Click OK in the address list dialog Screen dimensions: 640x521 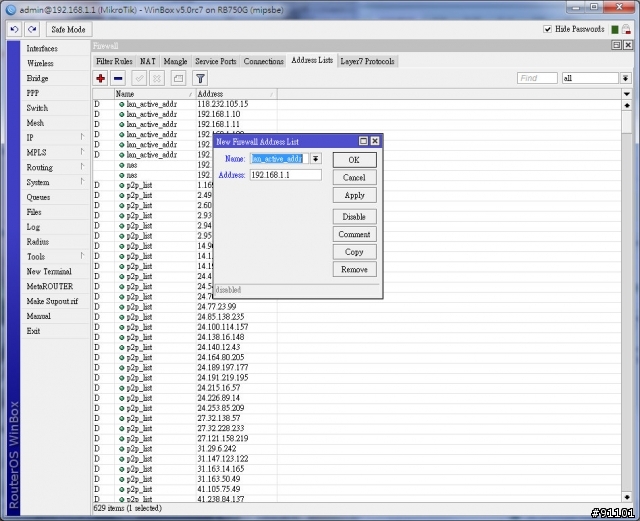click(354, 160)
